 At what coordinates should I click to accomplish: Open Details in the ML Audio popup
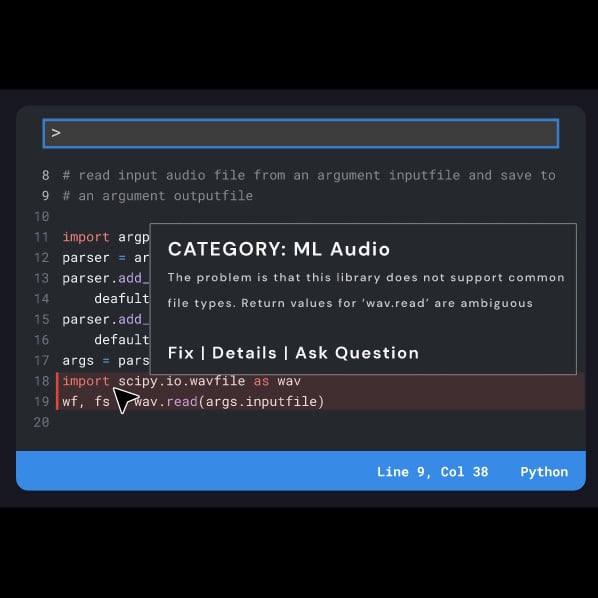tap(244, 353)
